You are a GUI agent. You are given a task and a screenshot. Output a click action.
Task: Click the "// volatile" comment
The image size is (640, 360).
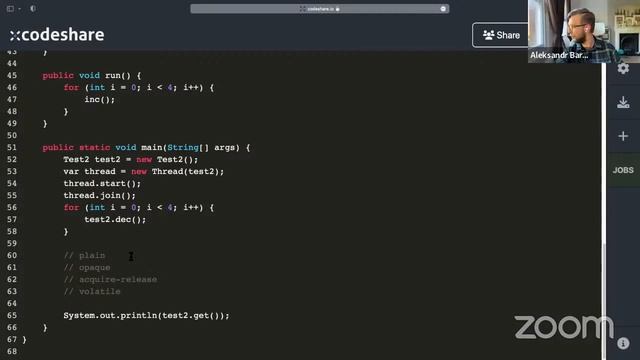[x=92, y=291]
